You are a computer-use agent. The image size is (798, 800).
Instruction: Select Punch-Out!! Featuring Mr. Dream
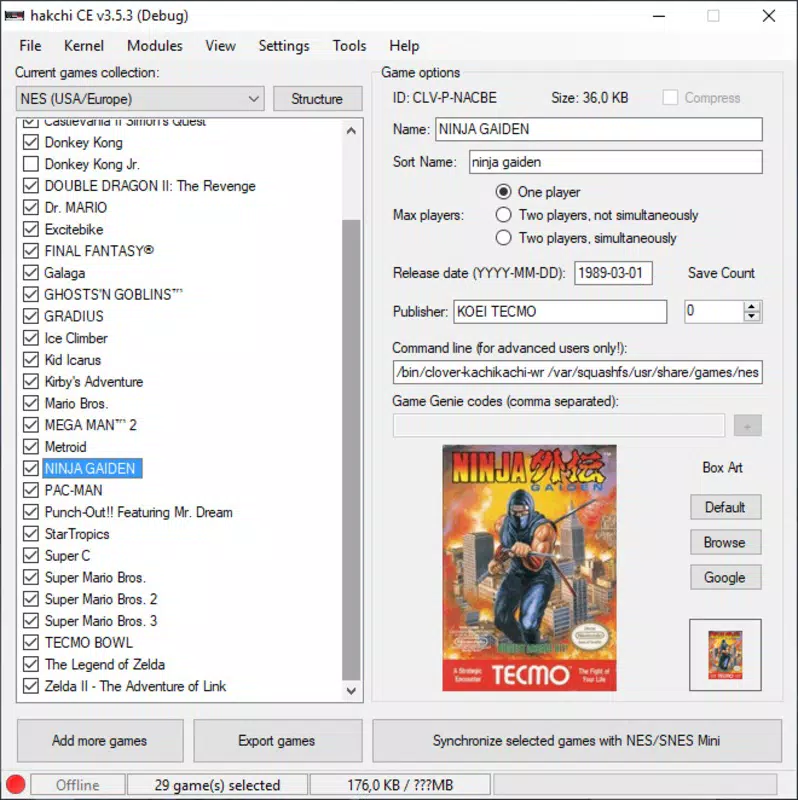(139, 512)
